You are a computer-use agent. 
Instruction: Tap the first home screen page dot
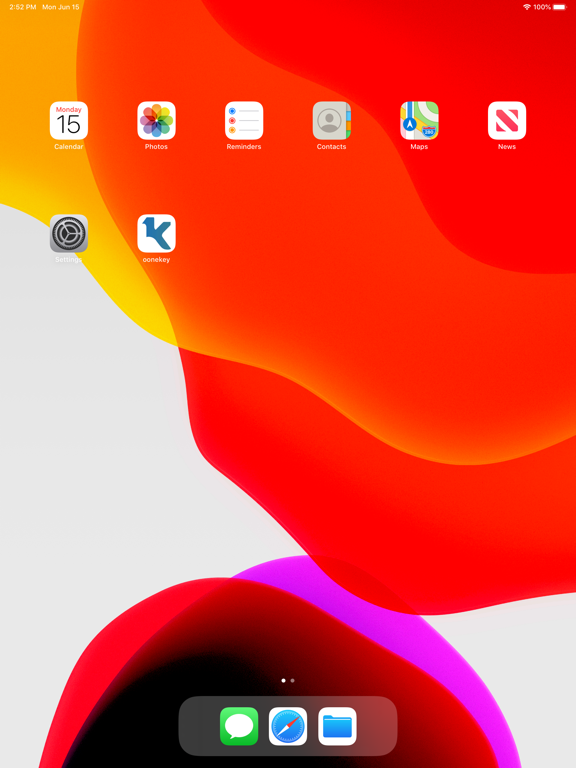pos(284,680)
